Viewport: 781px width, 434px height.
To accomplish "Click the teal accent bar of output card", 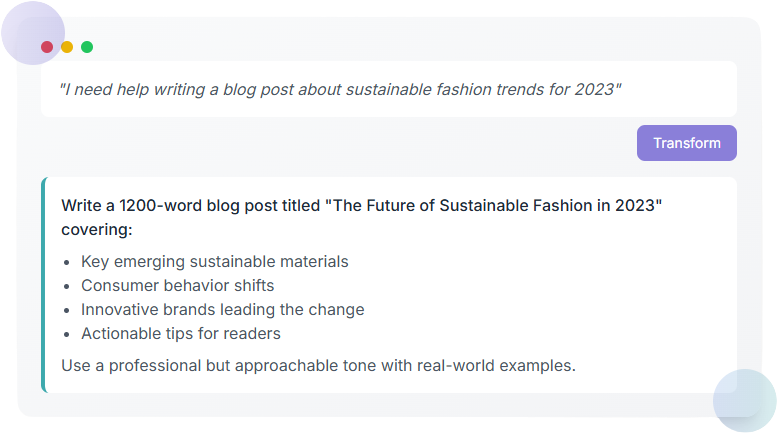I will (x=43, y=285).
